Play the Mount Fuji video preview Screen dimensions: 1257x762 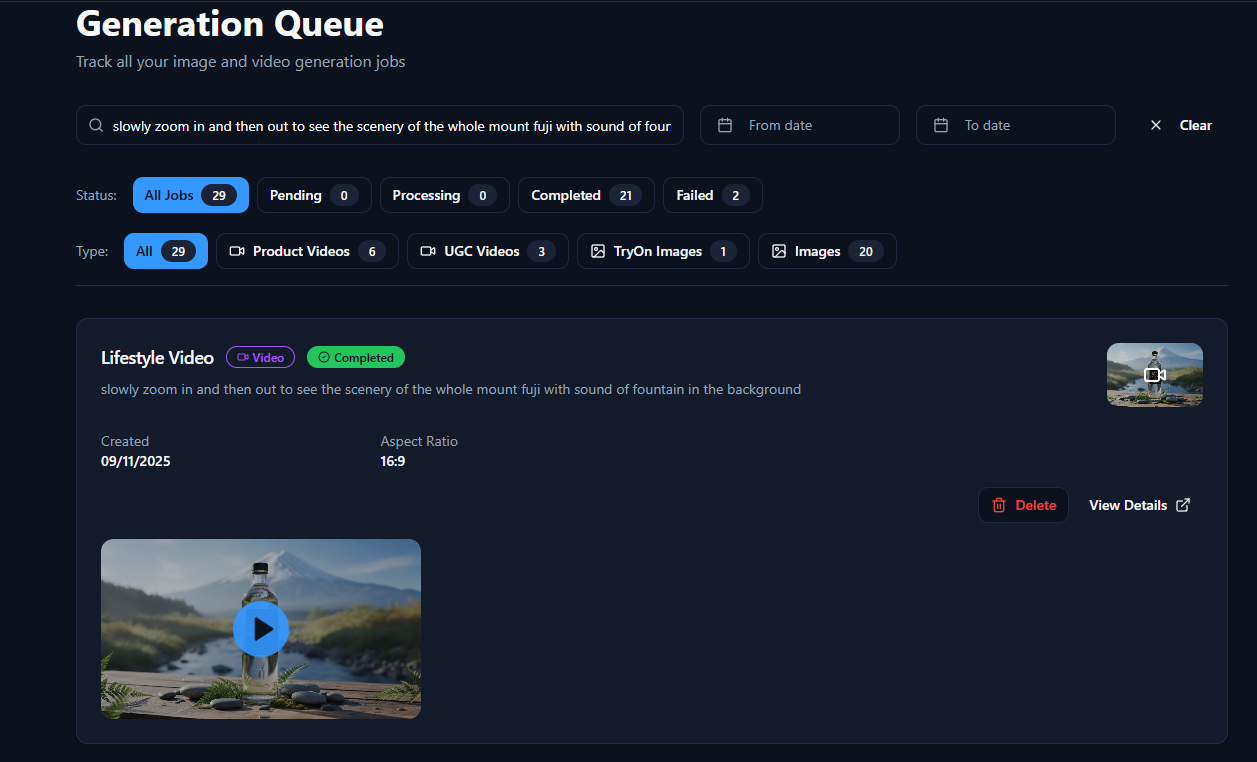[260, 629]
